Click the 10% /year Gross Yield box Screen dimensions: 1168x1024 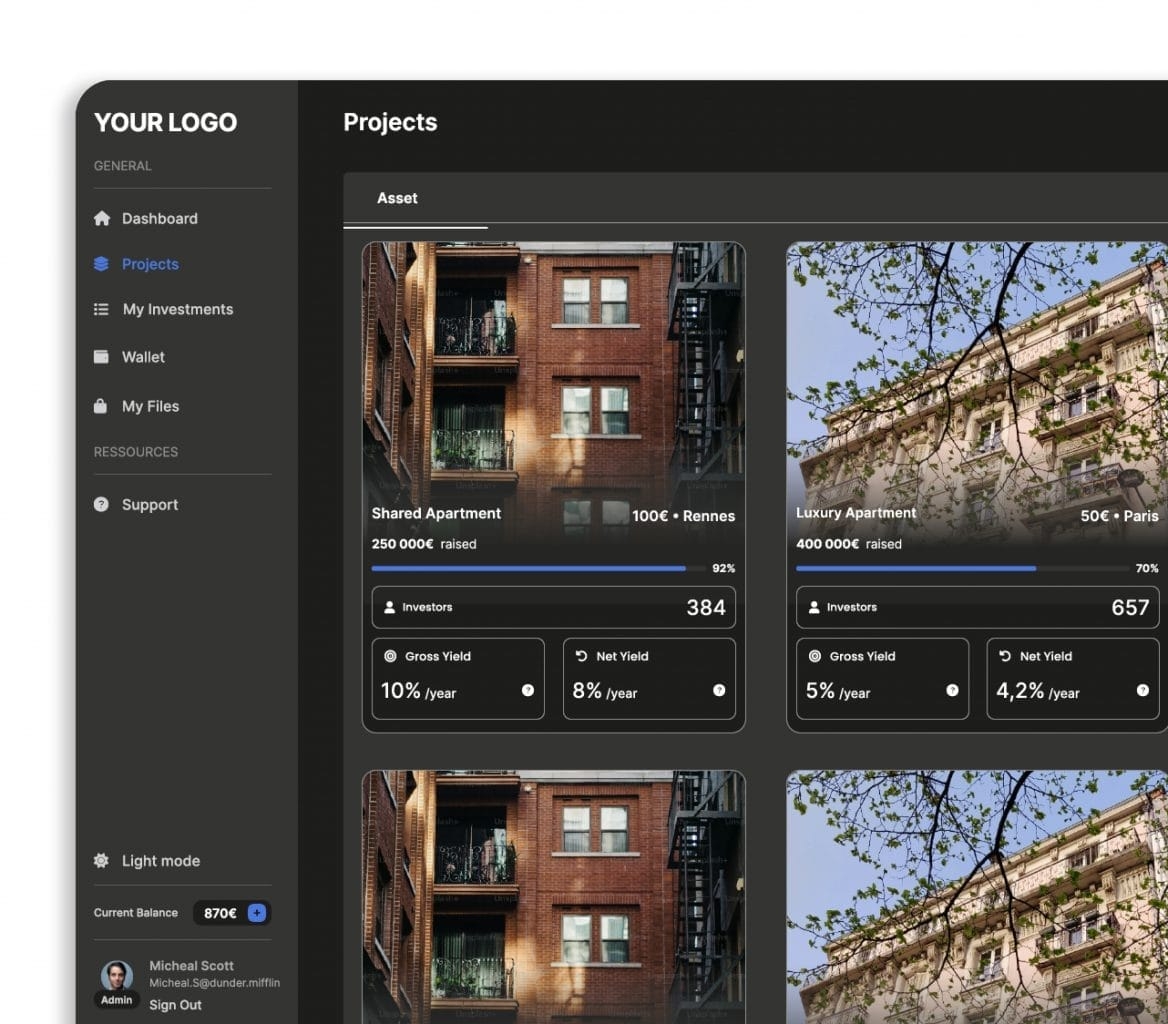[458, 678]
